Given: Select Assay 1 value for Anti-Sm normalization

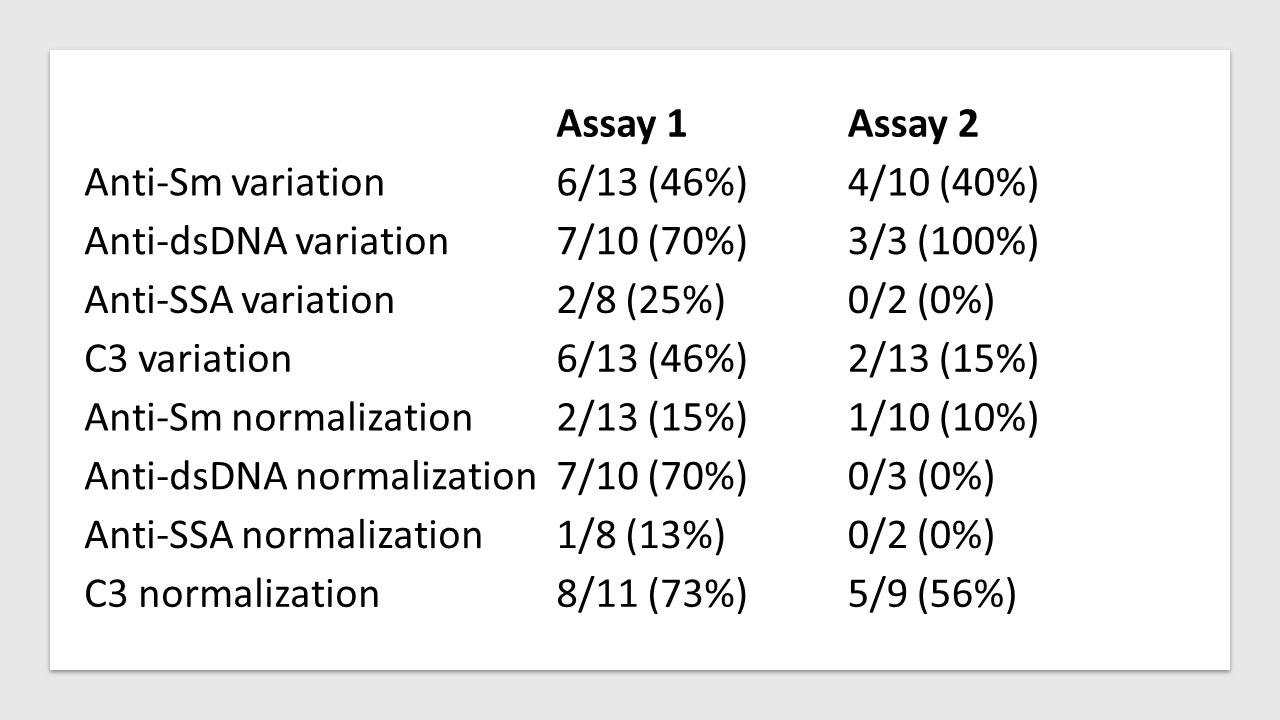Looking at the screenshot, I should pos(651,417).
